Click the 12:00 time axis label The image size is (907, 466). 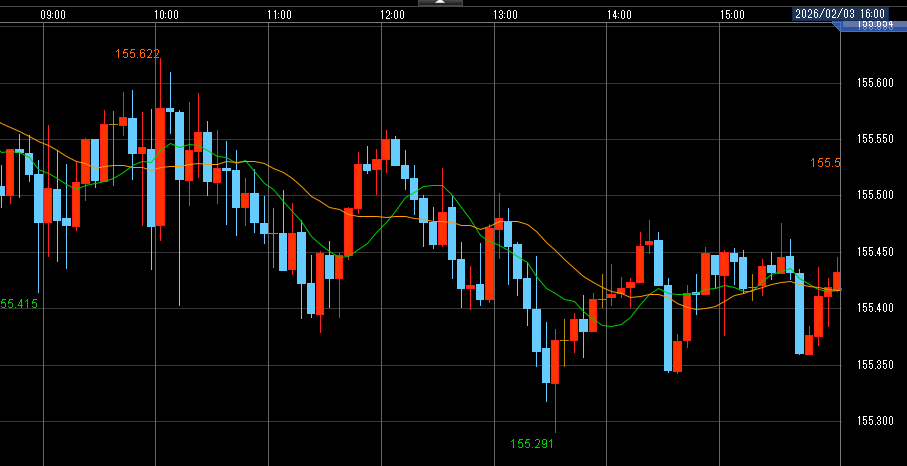point(393,15)
